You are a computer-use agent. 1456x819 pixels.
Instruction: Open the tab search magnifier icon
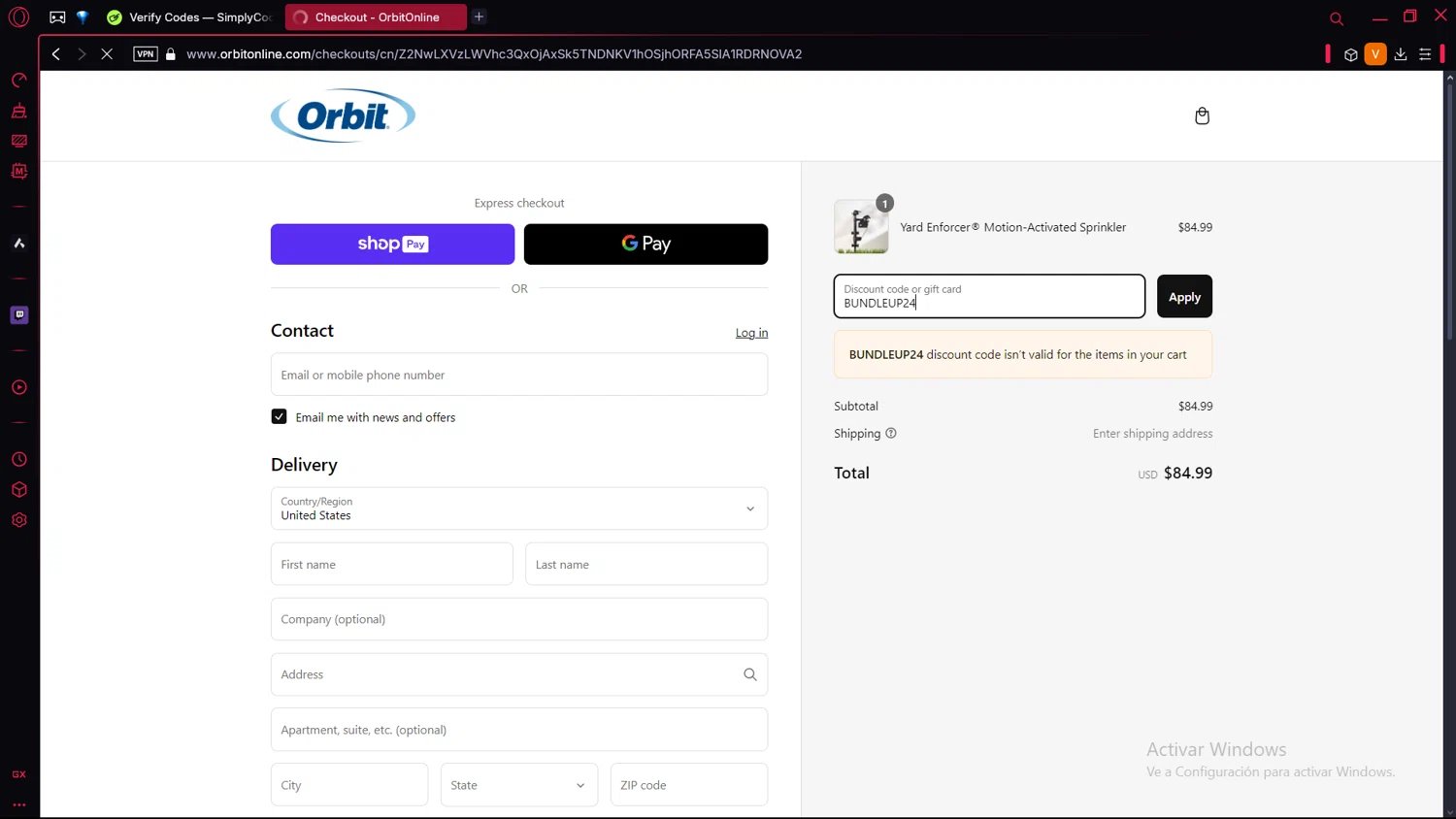[1337, 17]
